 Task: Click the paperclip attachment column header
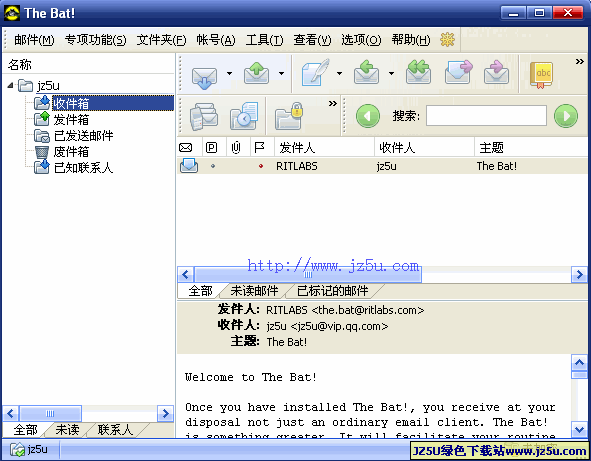236,147
